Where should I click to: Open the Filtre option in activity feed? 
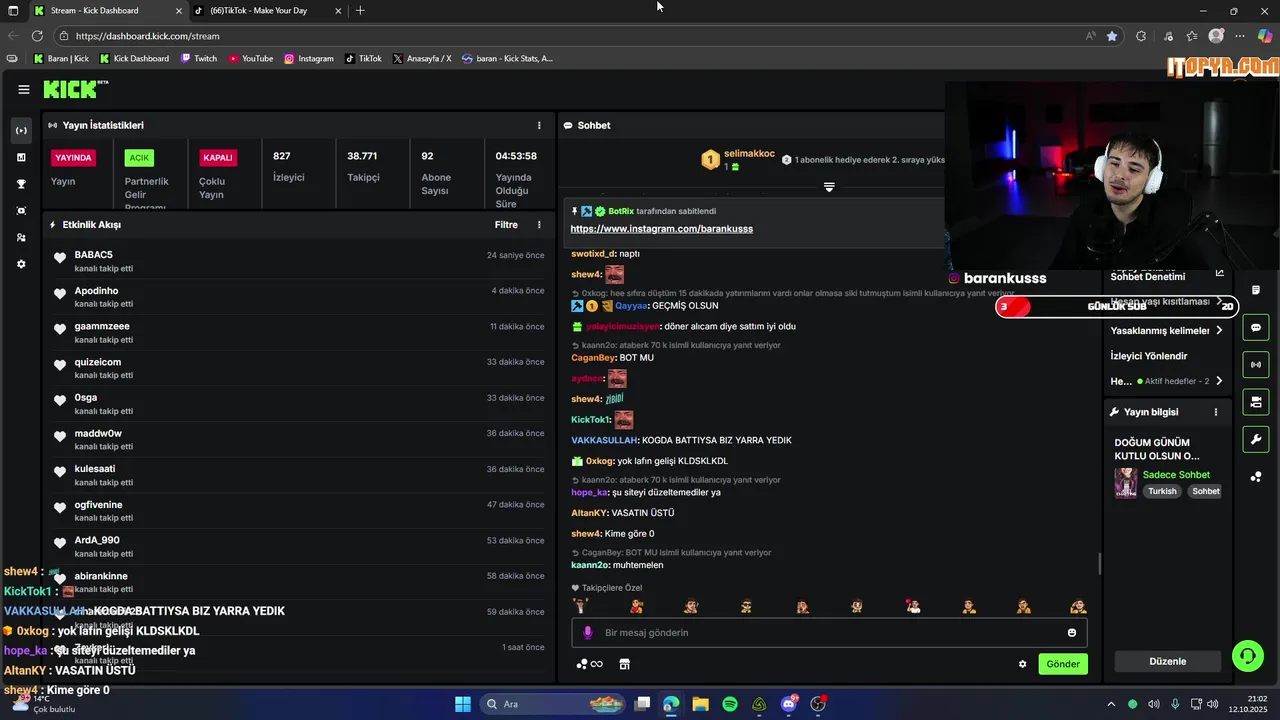pyautogui.click(x=506, y=225)
